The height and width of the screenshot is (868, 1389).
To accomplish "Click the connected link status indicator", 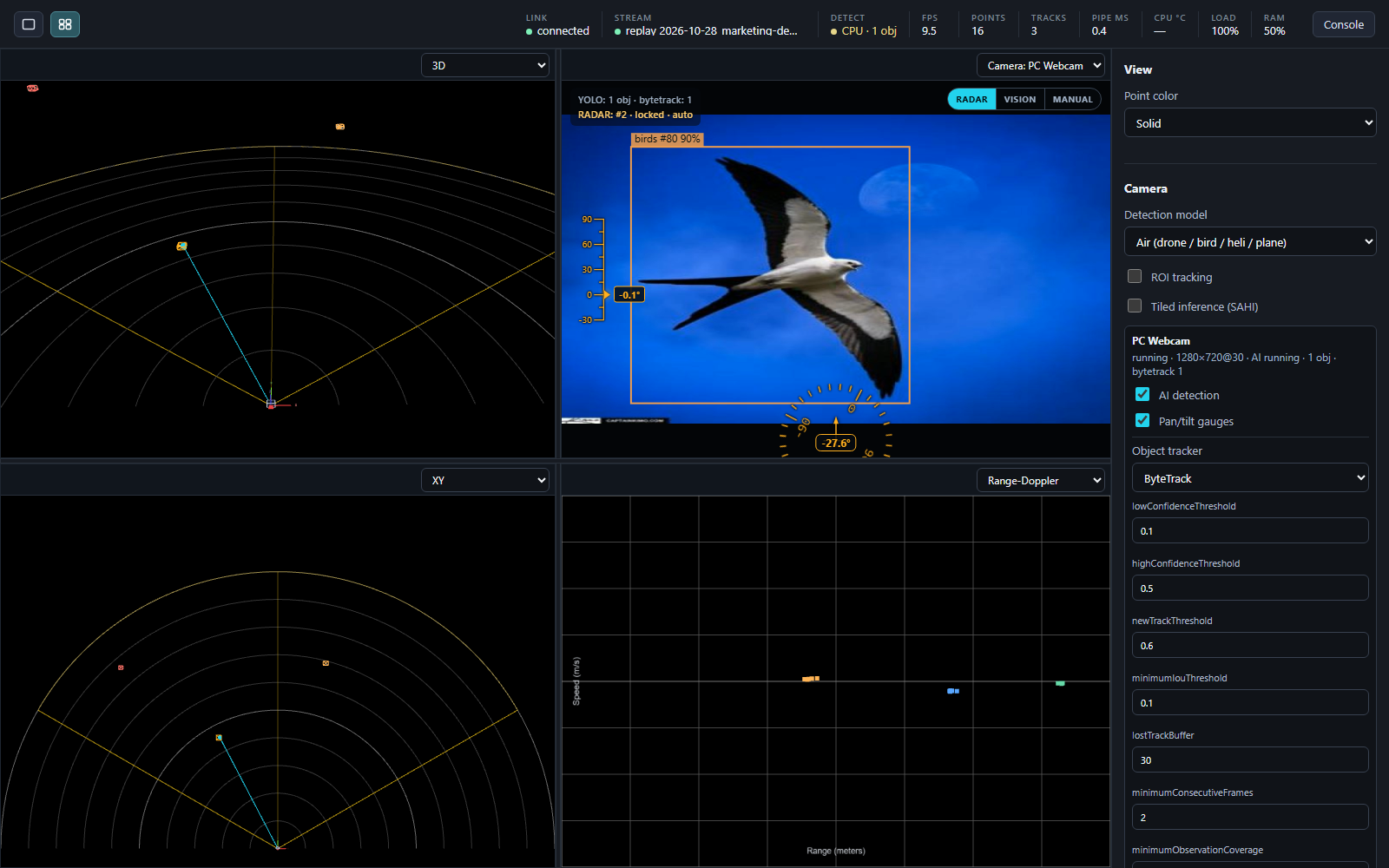I will pyautogui.click(x=557, y=30).
